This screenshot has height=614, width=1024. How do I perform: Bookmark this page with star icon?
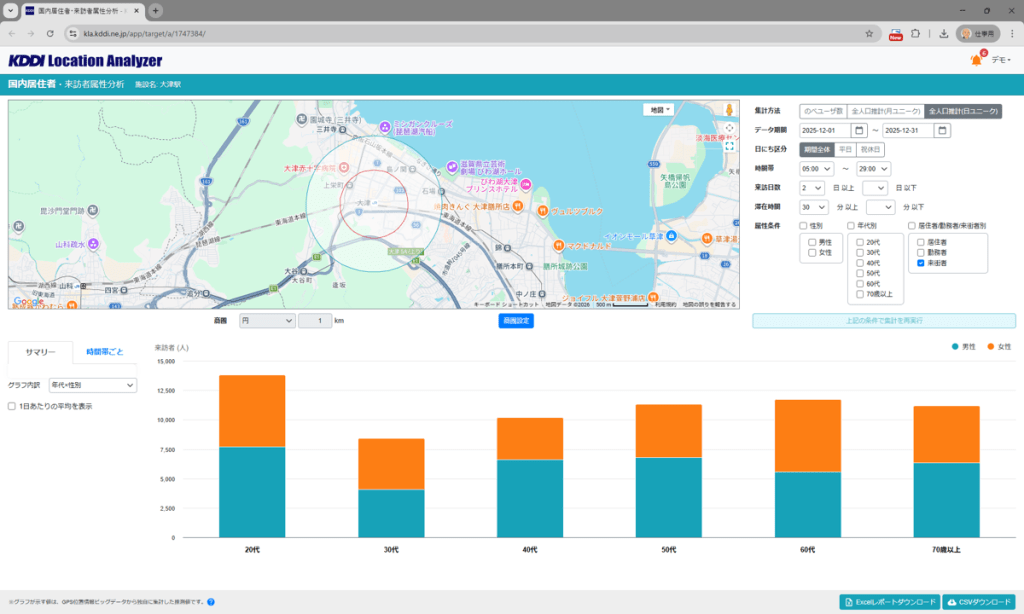click(x=870, y=33)
